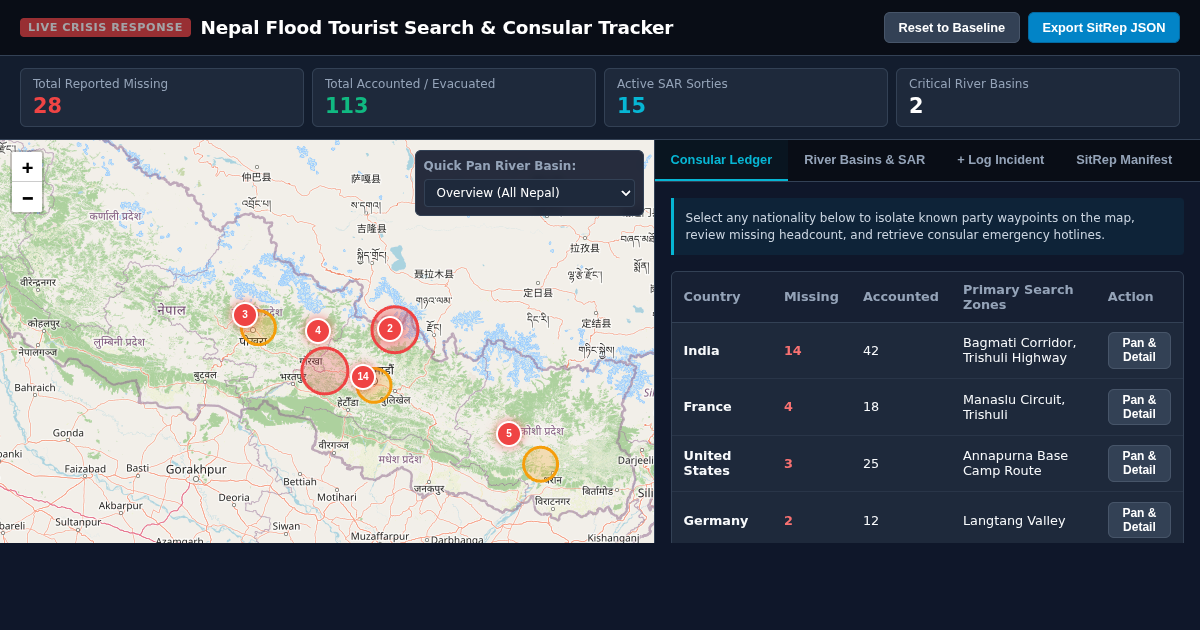This screenshot has height=630, width=1200.
Task: Click Pan & Detail for Germany
Action: coord(1139,520)
